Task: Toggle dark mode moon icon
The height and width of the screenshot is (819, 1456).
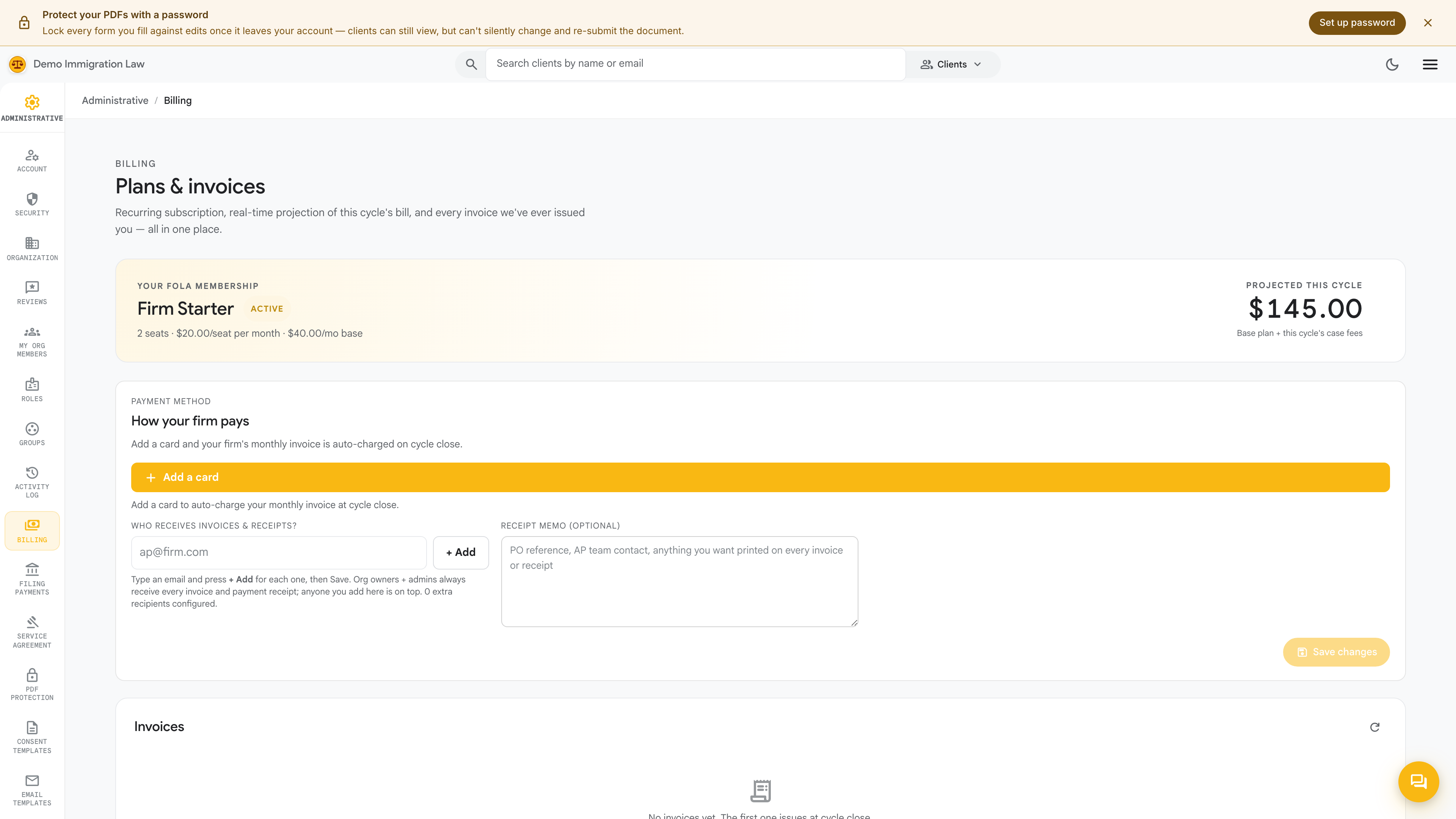Action: point(1392,64)
